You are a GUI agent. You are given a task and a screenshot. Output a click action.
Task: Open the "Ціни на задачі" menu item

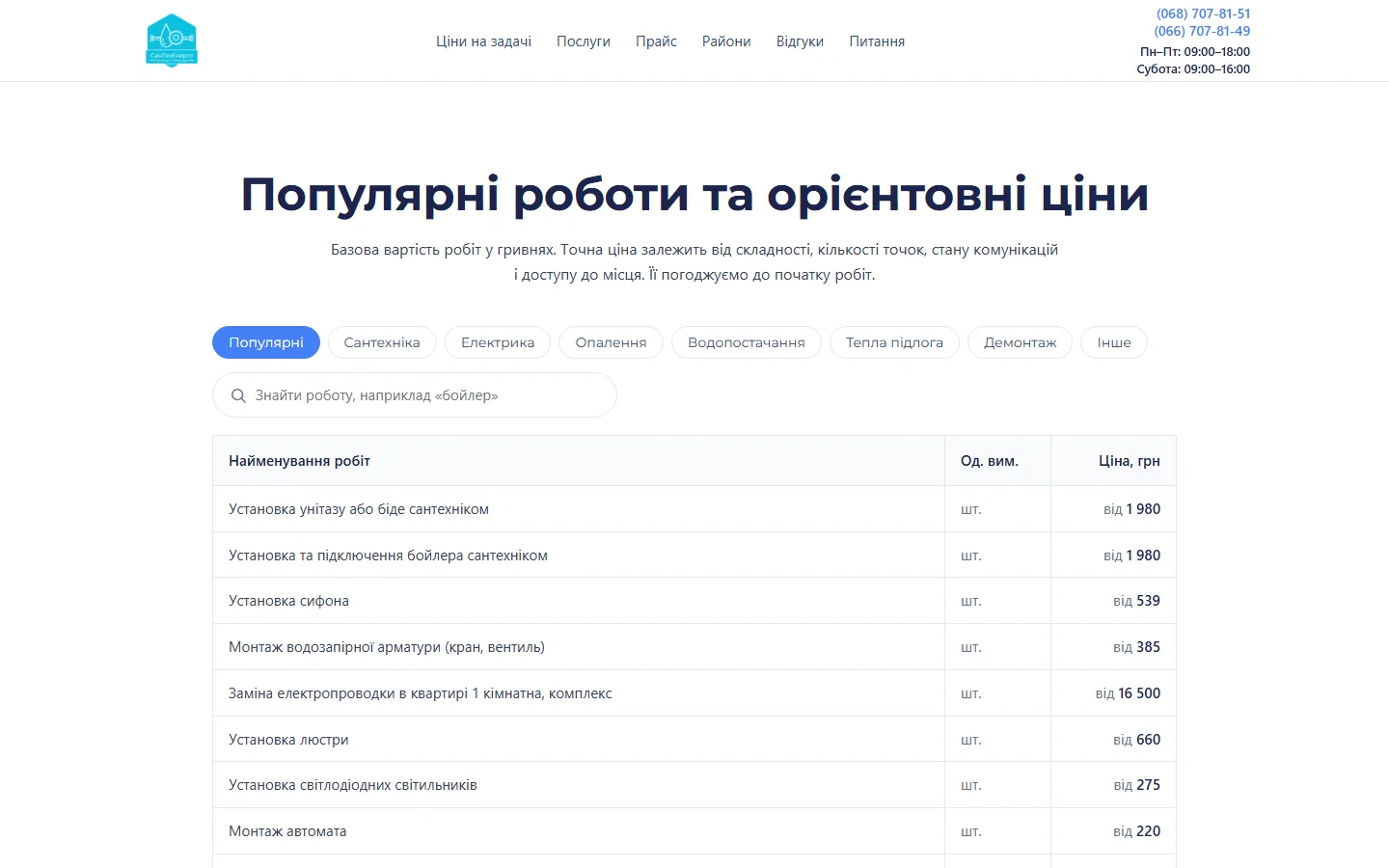(483, 41)
